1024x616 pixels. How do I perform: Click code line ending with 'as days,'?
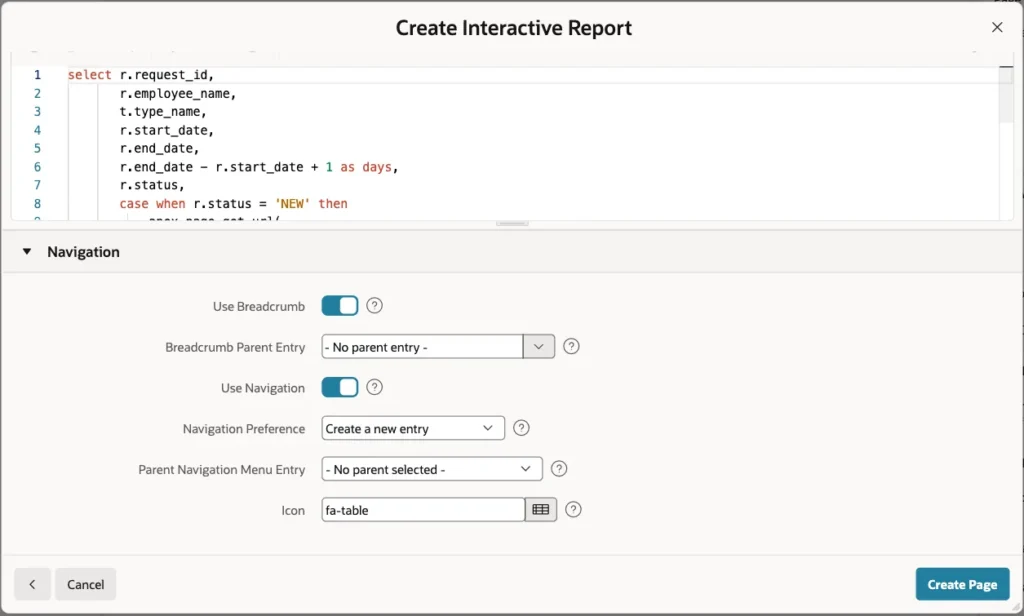point(259,167)
